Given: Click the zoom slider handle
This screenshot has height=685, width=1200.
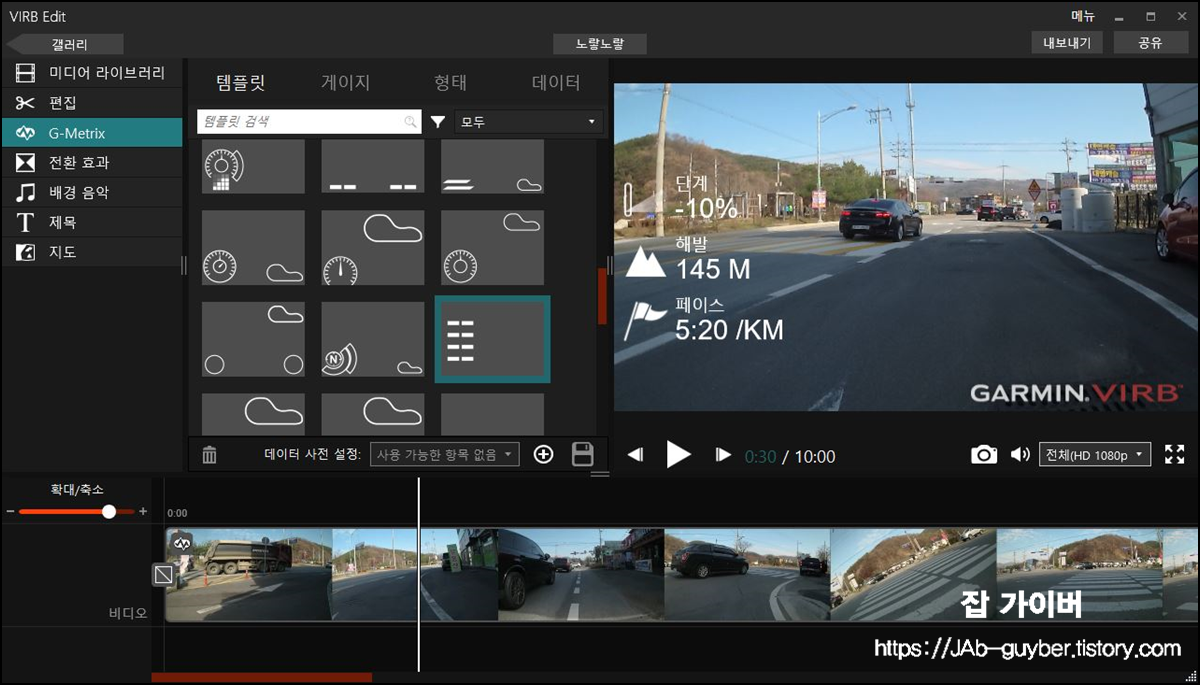Looking at the screenshot, I should [109, 511].
